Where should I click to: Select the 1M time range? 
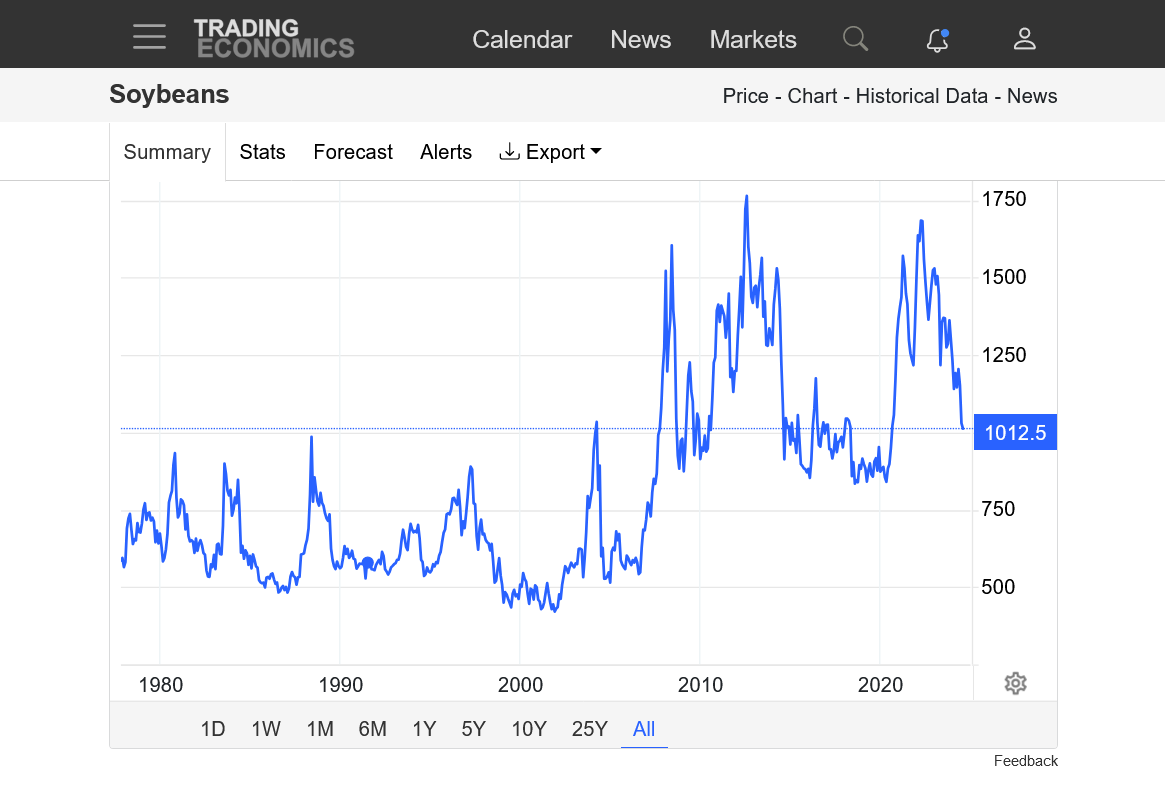point(320,729)
